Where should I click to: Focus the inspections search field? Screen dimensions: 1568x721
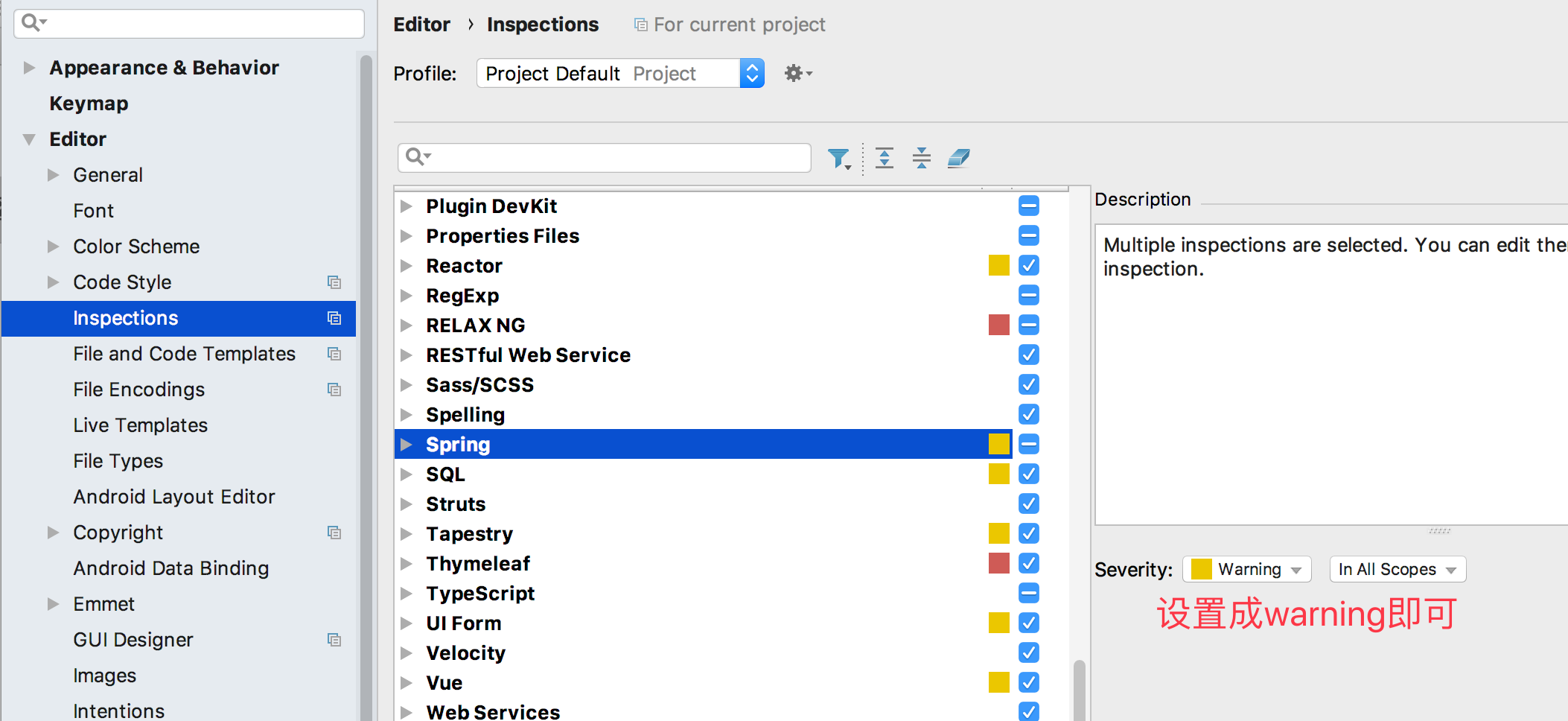pos(605,158)
